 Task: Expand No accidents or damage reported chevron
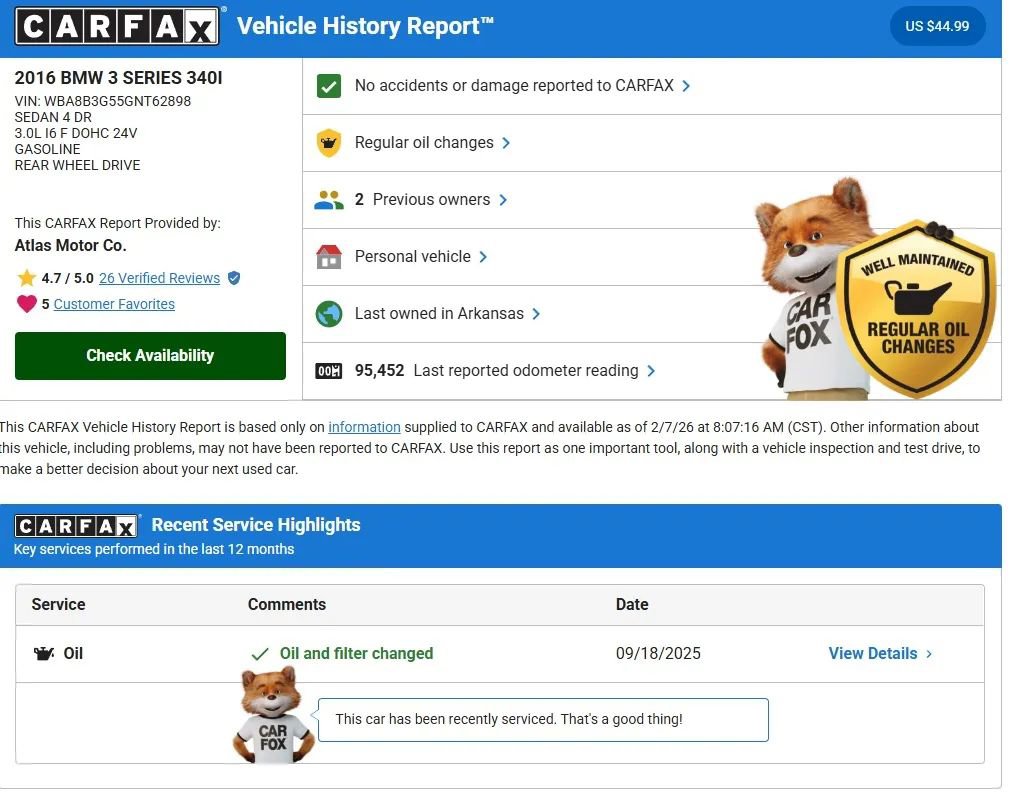coord(686,86)
